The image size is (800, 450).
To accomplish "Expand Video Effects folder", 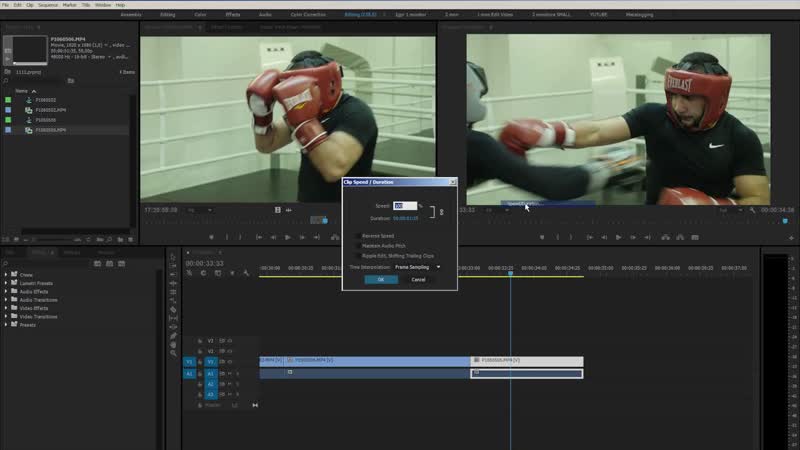I will [6, 308].
